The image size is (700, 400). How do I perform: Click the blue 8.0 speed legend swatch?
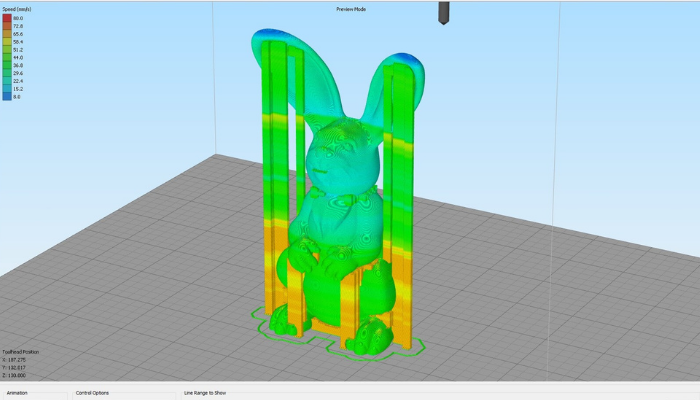point(7,96)
